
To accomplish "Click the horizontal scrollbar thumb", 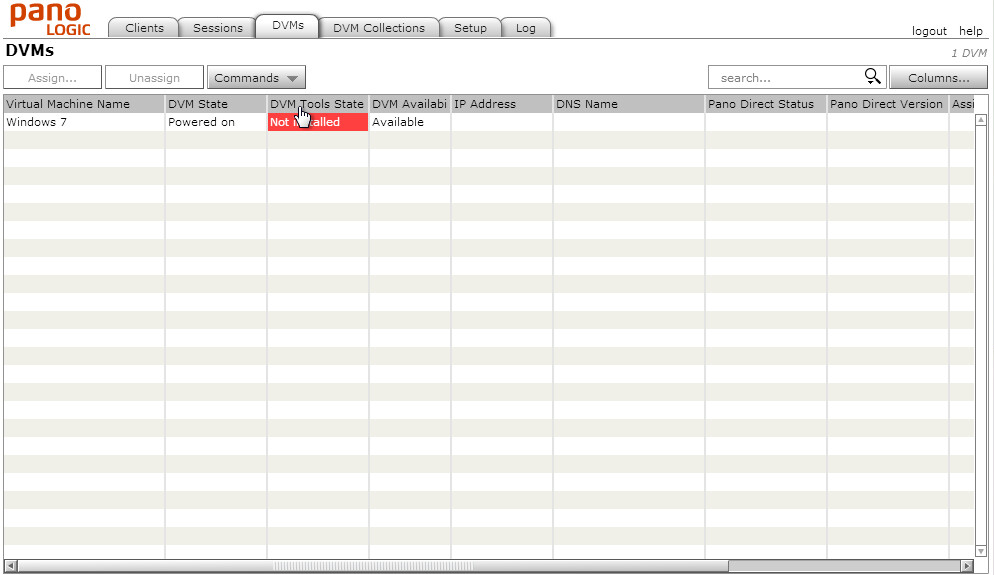I will pos(373,565).
